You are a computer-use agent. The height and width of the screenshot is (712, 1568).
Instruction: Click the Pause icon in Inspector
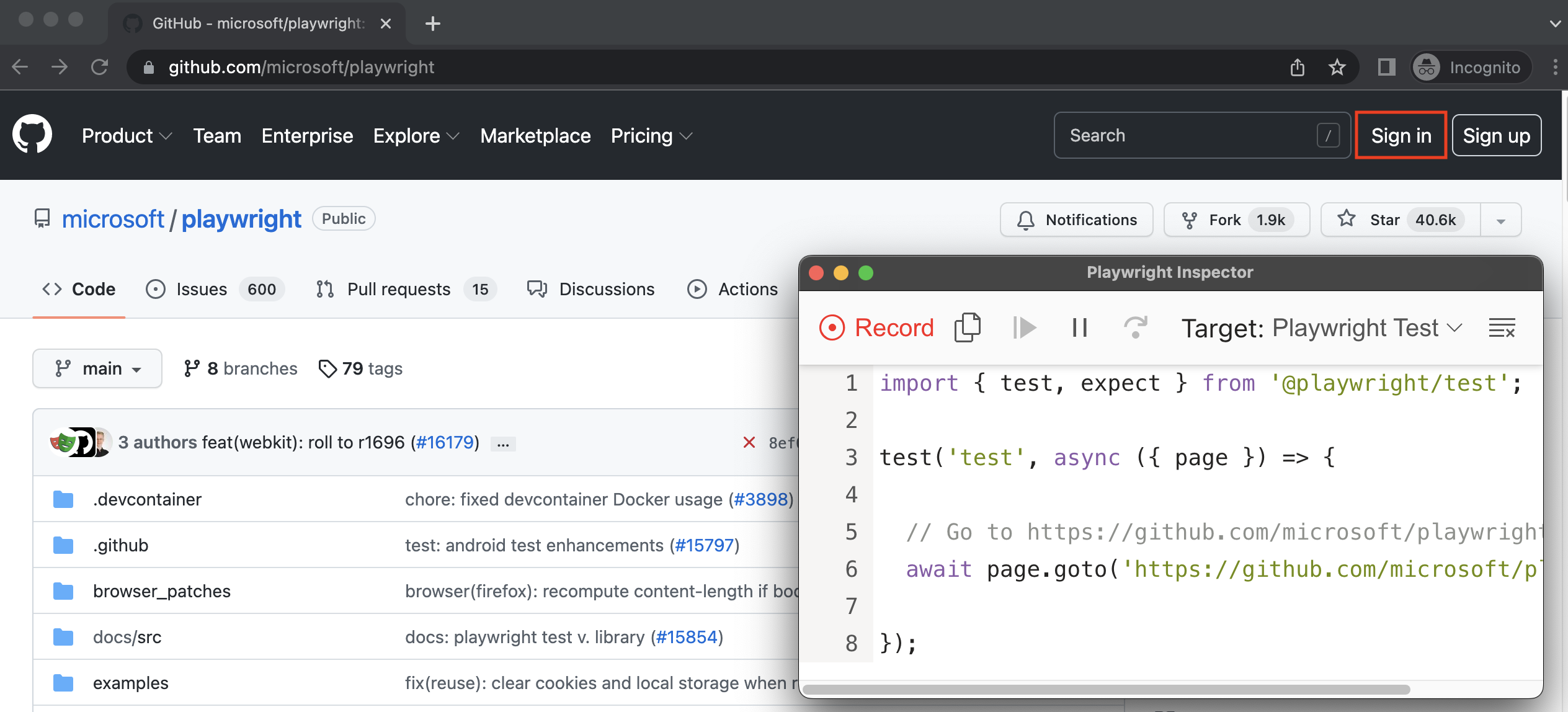(1080, 327)
